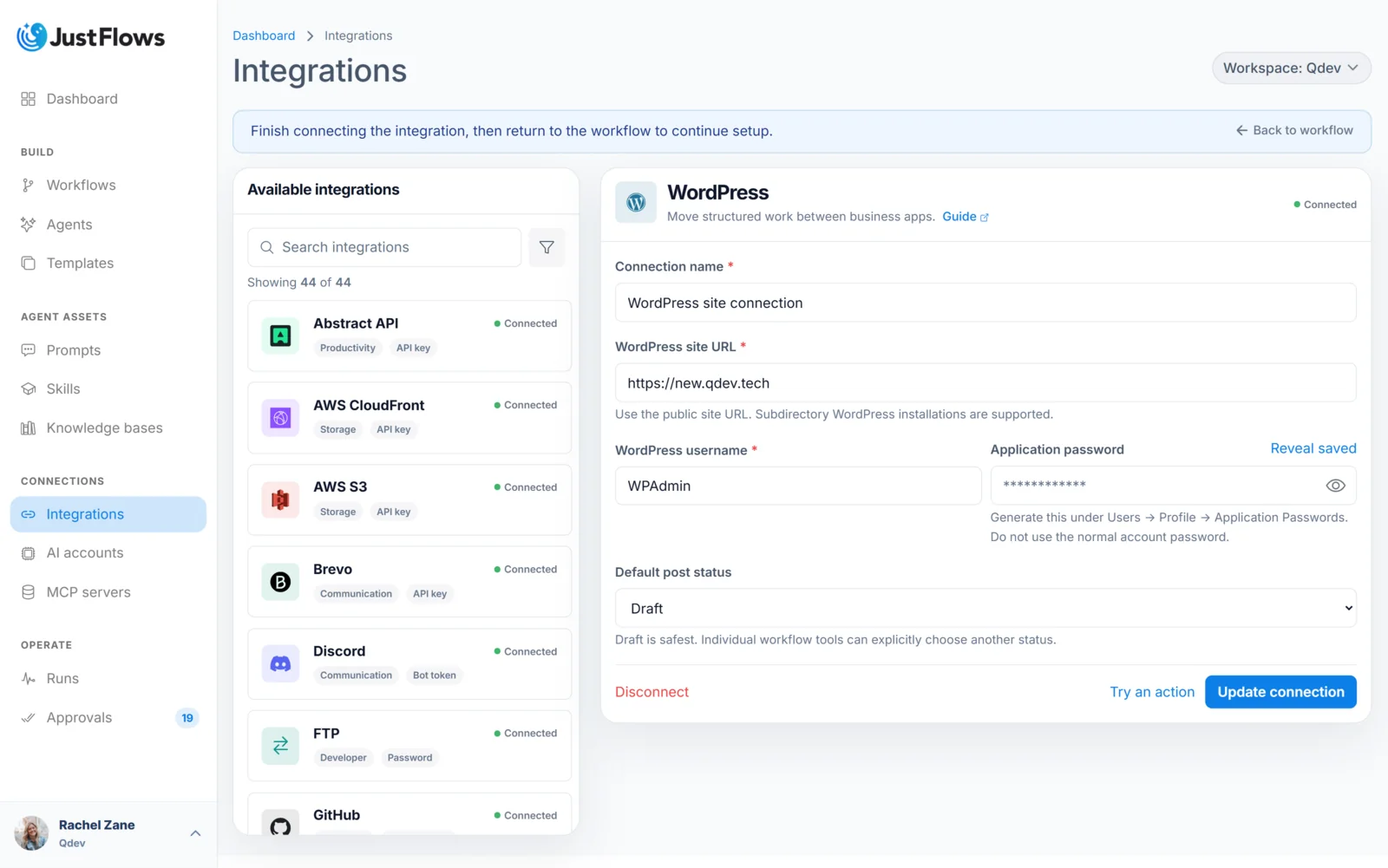Click the AI accounts chip icon
Image resolution: width=1388 pixels, height=868 pixels.
coord(28,553)
